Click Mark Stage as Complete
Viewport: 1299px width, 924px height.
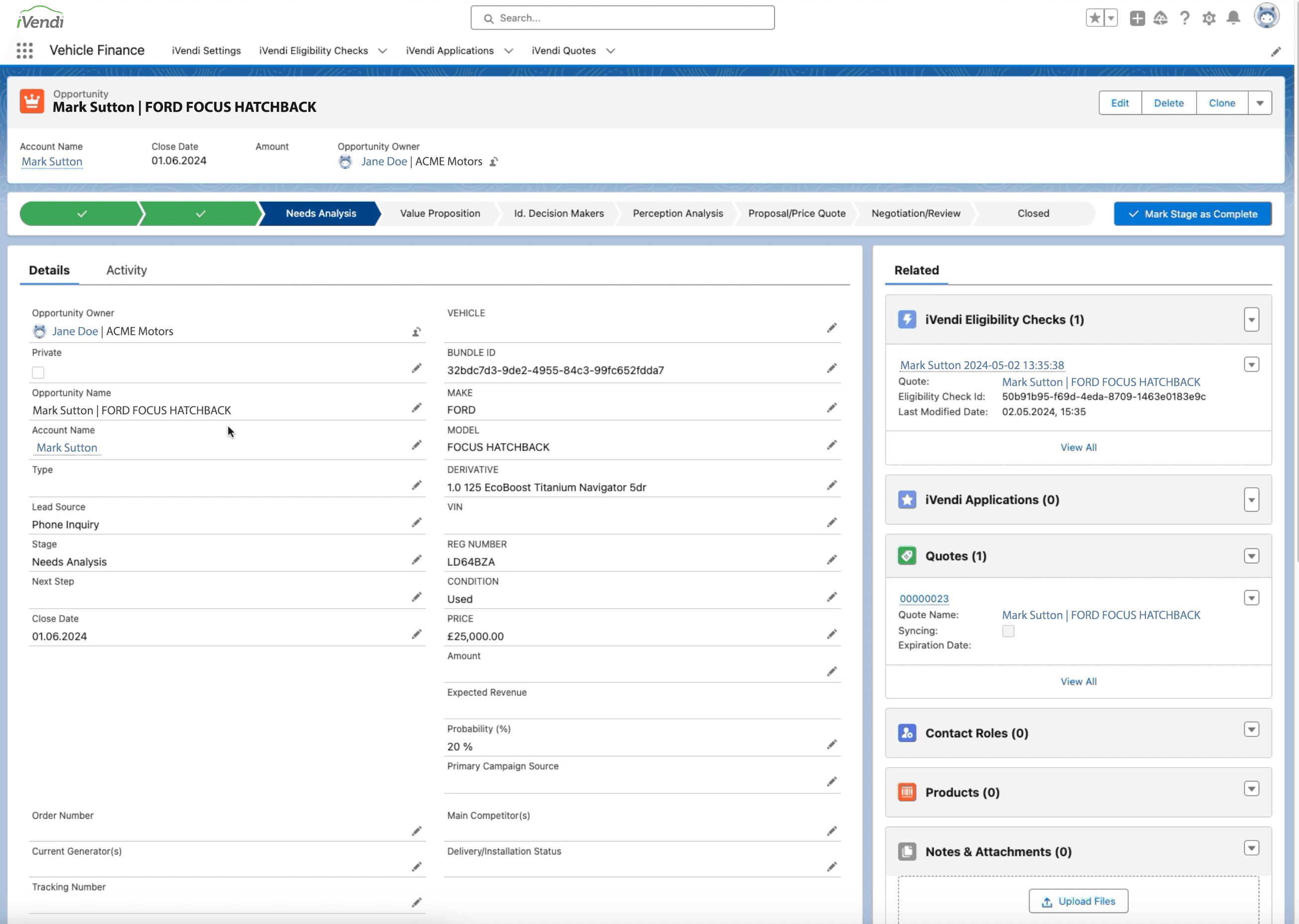pos(1193,214)
